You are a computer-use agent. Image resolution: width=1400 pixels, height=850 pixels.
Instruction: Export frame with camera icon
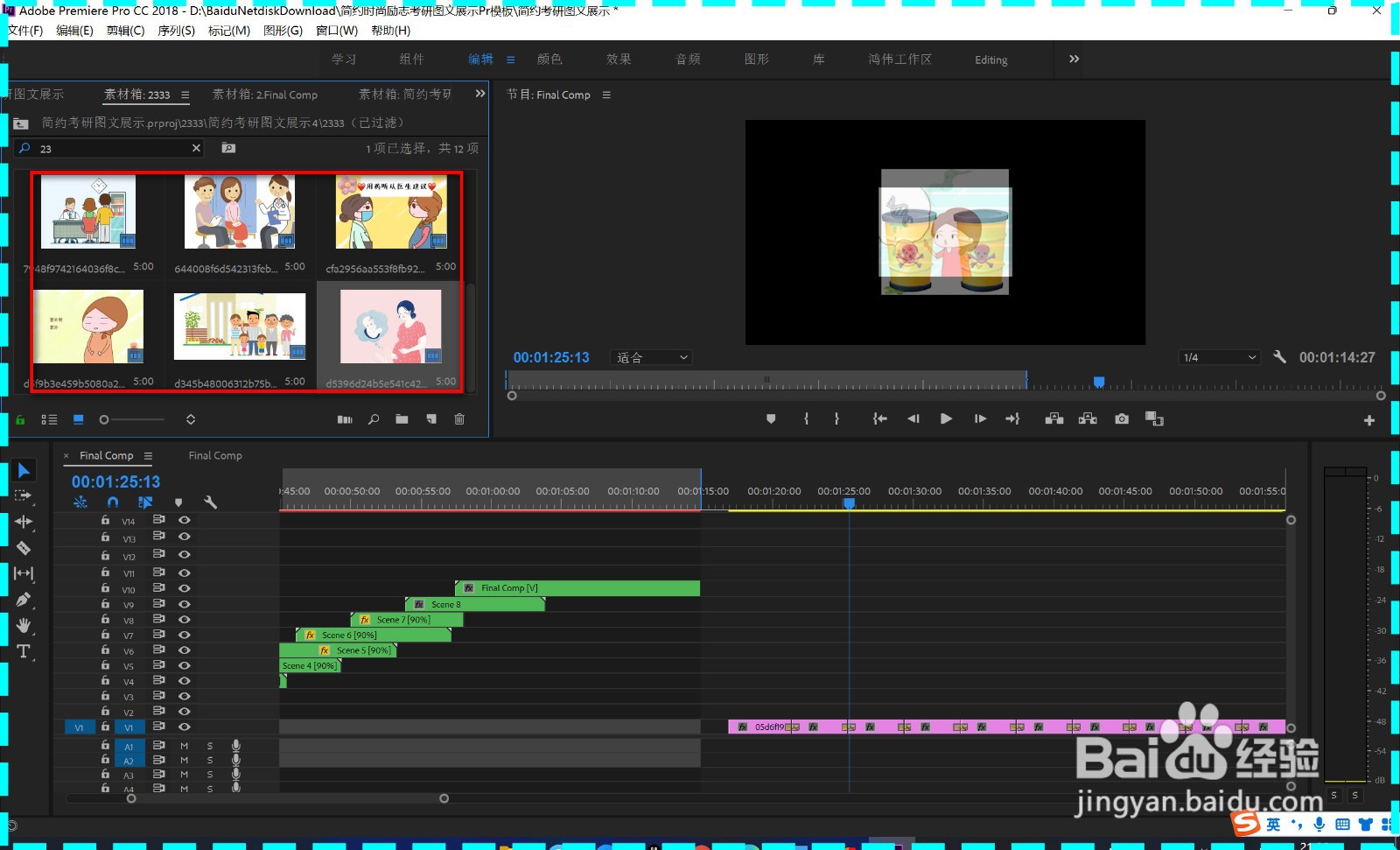pos(1122,419)
